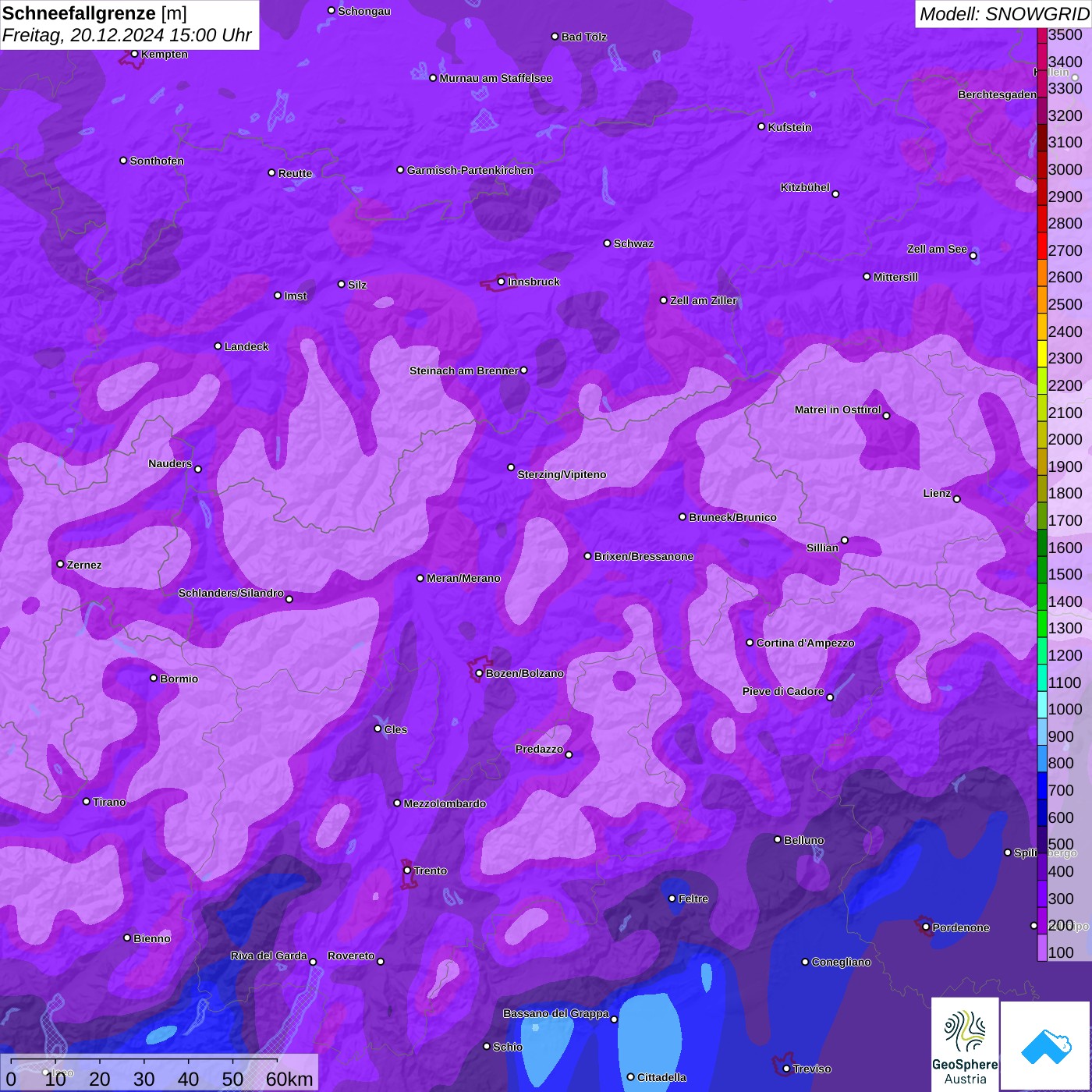
Task: Select the green 1400 m legend color
Action: [x=1042, y=597]
